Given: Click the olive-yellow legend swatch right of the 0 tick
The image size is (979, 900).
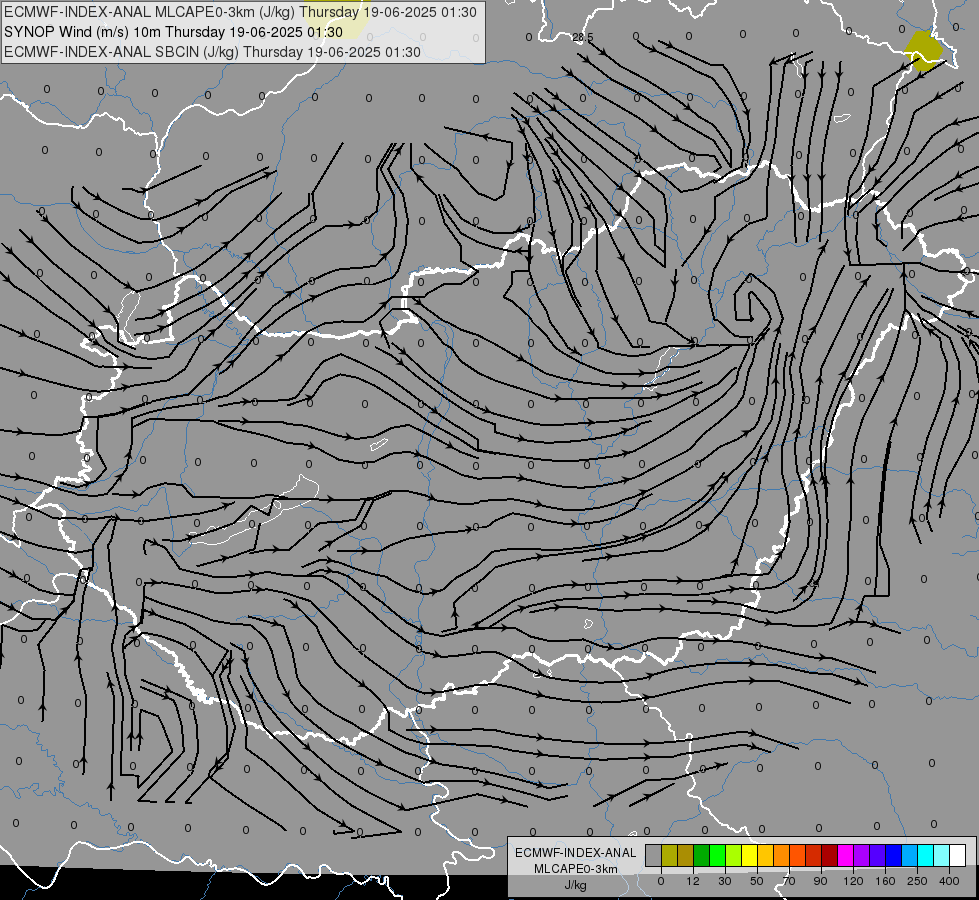Looking at the screenshot, I should click(x=669, y=855).
